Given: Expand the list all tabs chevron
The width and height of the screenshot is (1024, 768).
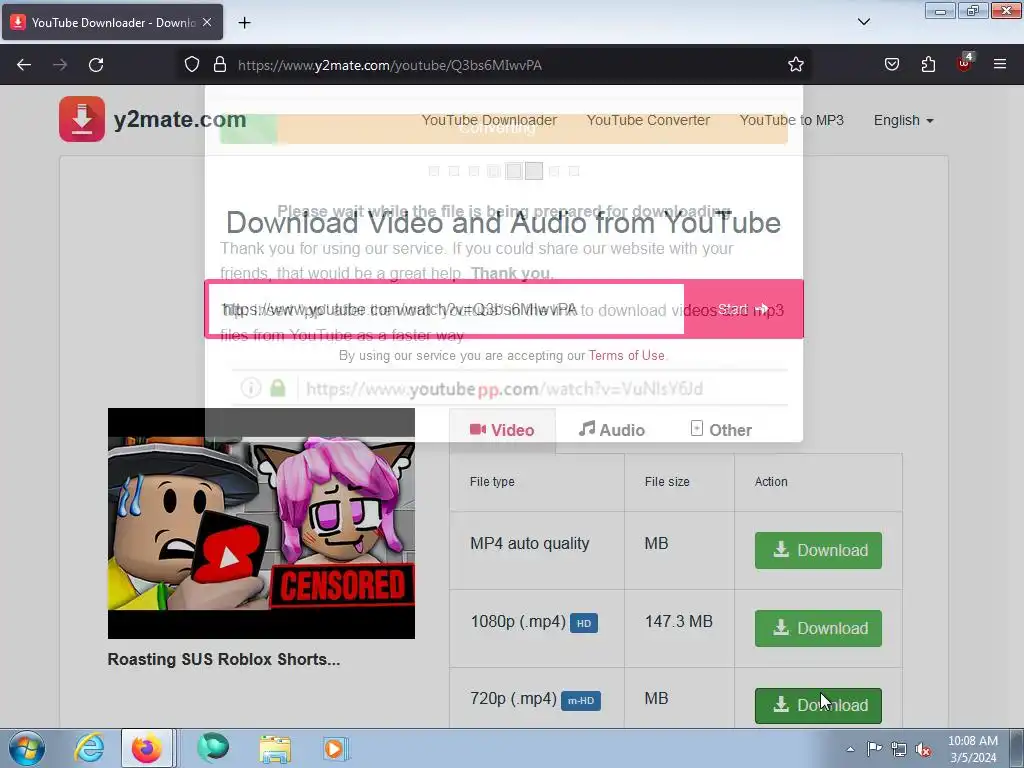Looking at the screenshot, I should point(864,22).
